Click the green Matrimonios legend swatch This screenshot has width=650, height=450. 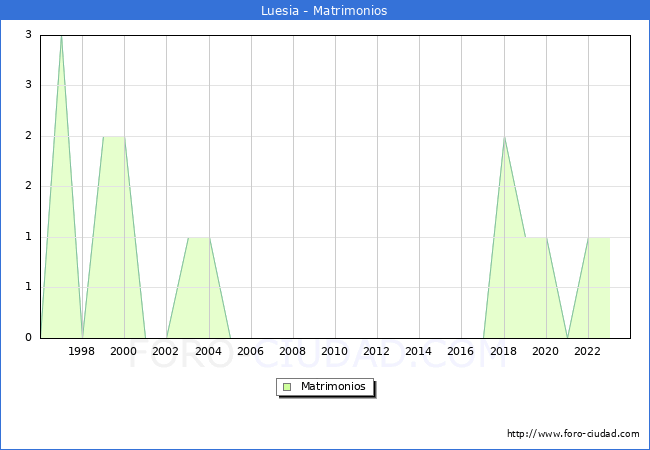287,386
